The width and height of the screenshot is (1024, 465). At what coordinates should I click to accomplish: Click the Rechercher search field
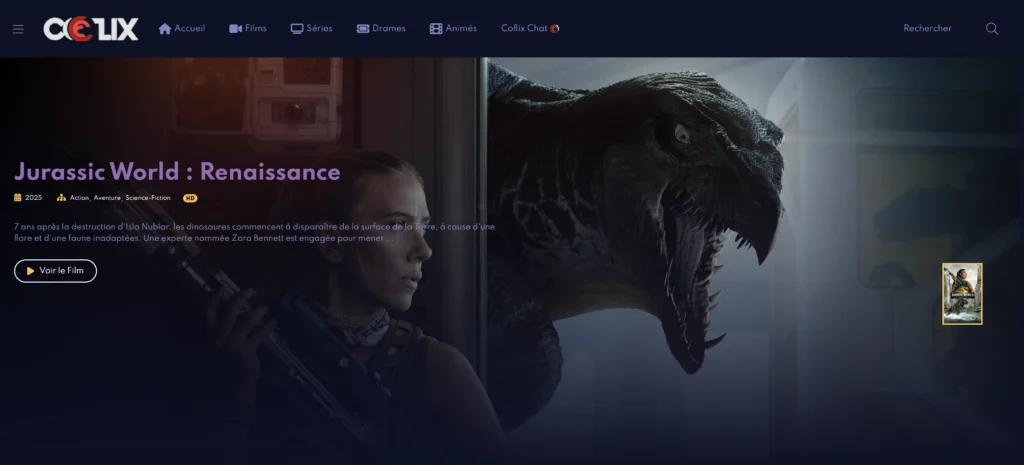coord(927,29)
